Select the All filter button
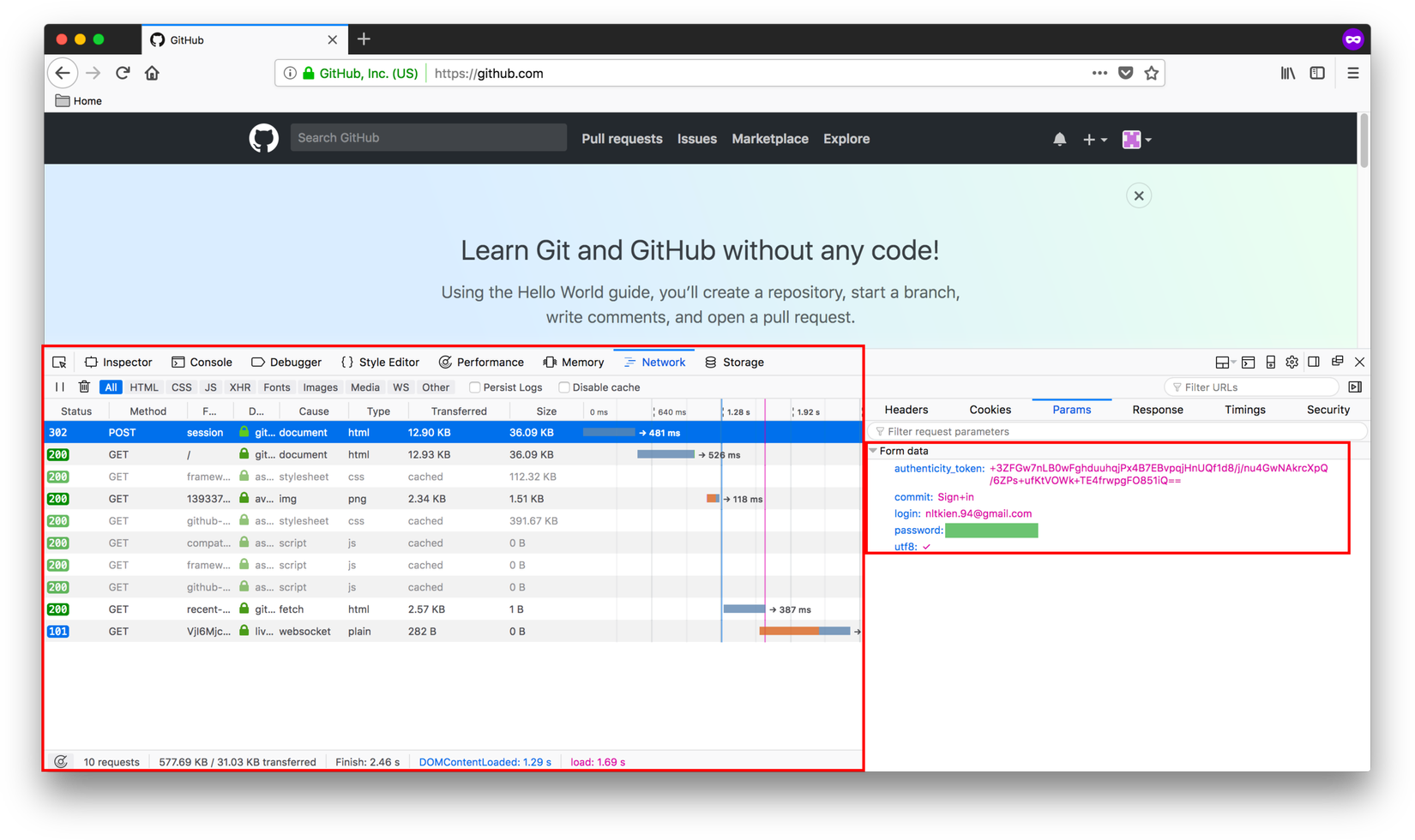 pyautogui.click(x=111, y=387)
